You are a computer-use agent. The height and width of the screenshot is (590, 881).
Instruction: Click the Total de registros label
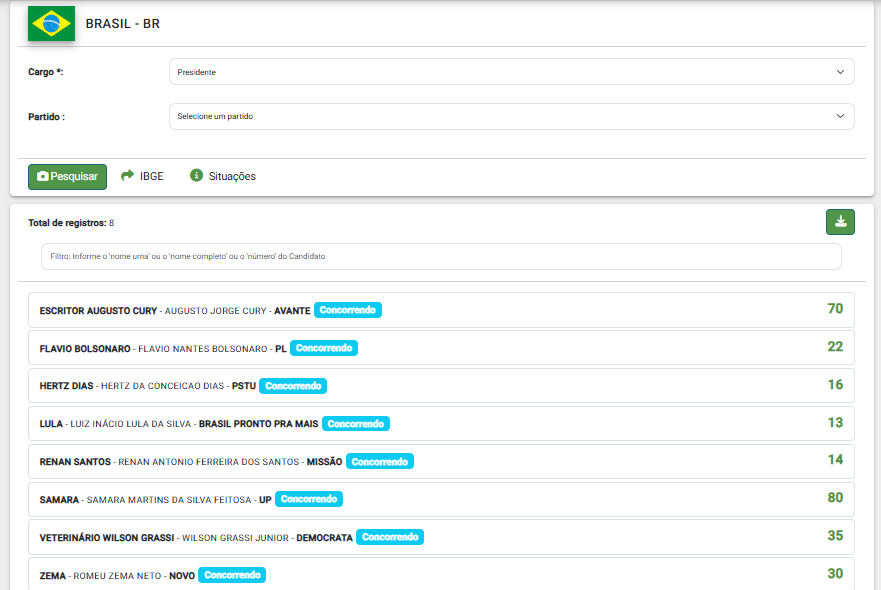(67, 223)
